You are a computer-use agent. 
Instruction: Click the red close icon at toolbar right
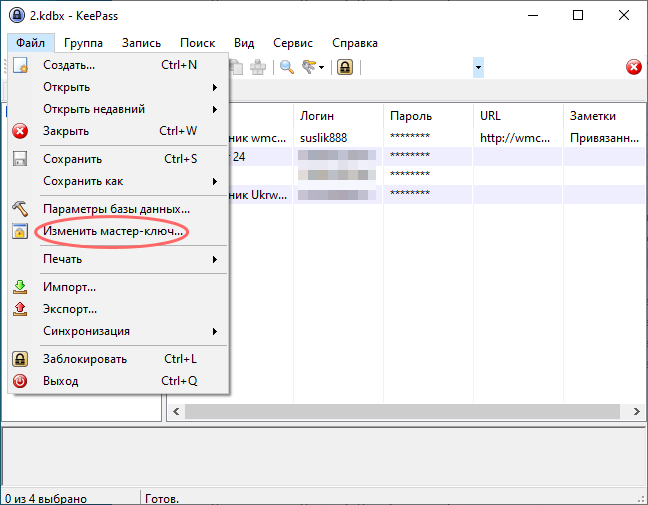coord(634,67)
